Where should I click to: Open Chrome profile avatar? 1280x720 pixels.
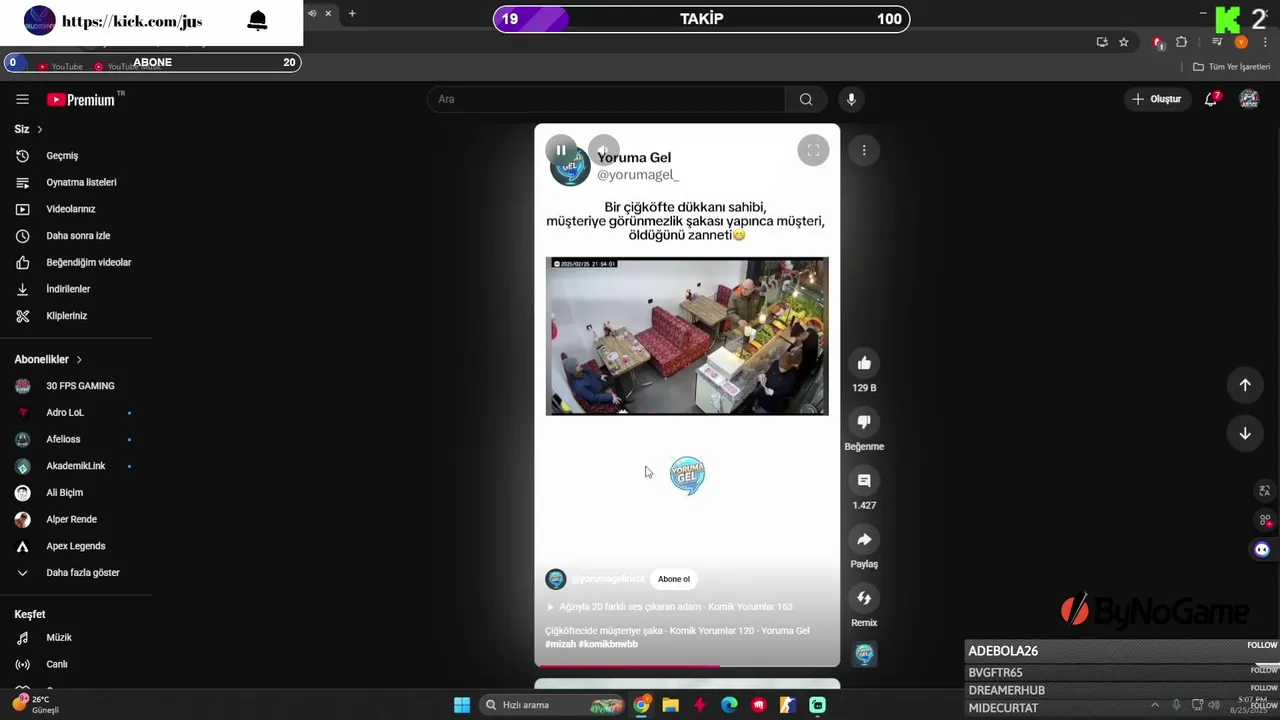click(1241, 42)
